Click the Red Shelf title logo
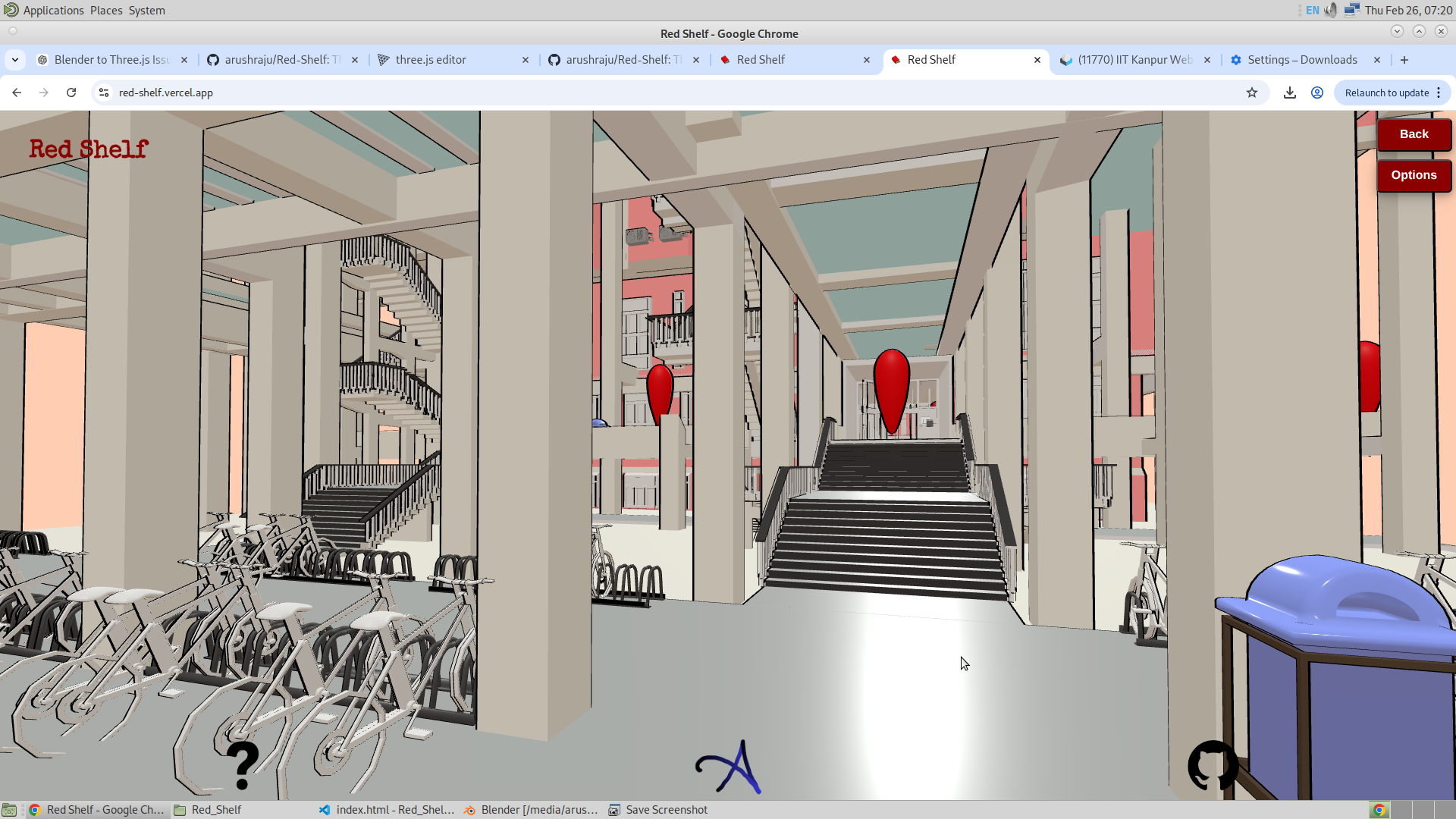The image size is (1456, 819). (89, 149)
